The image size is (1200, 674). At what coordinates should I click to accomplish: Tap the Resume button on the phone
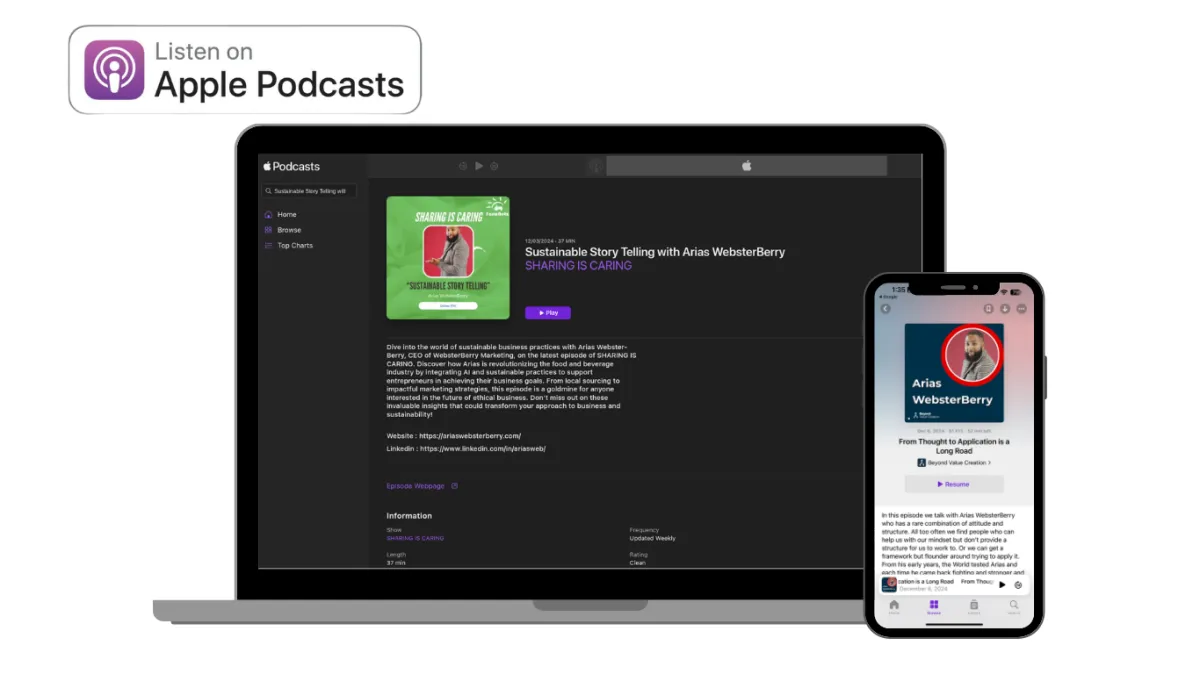(x=954, y=484)
